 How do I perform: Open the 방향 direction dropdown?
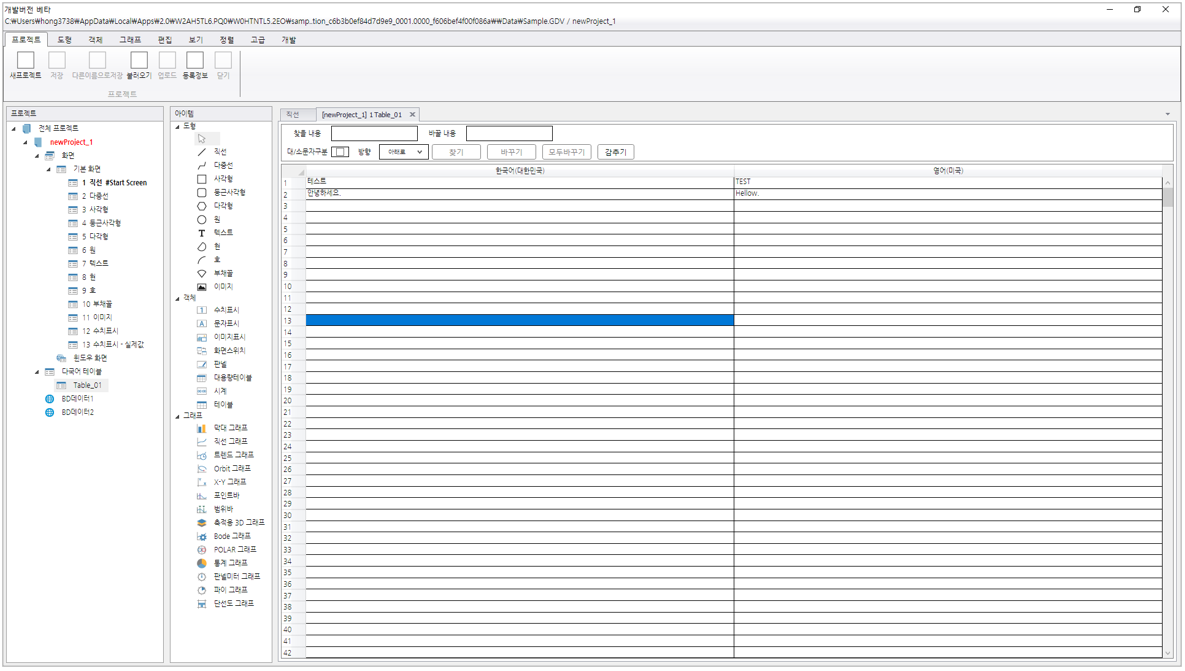tap(404, 152)
